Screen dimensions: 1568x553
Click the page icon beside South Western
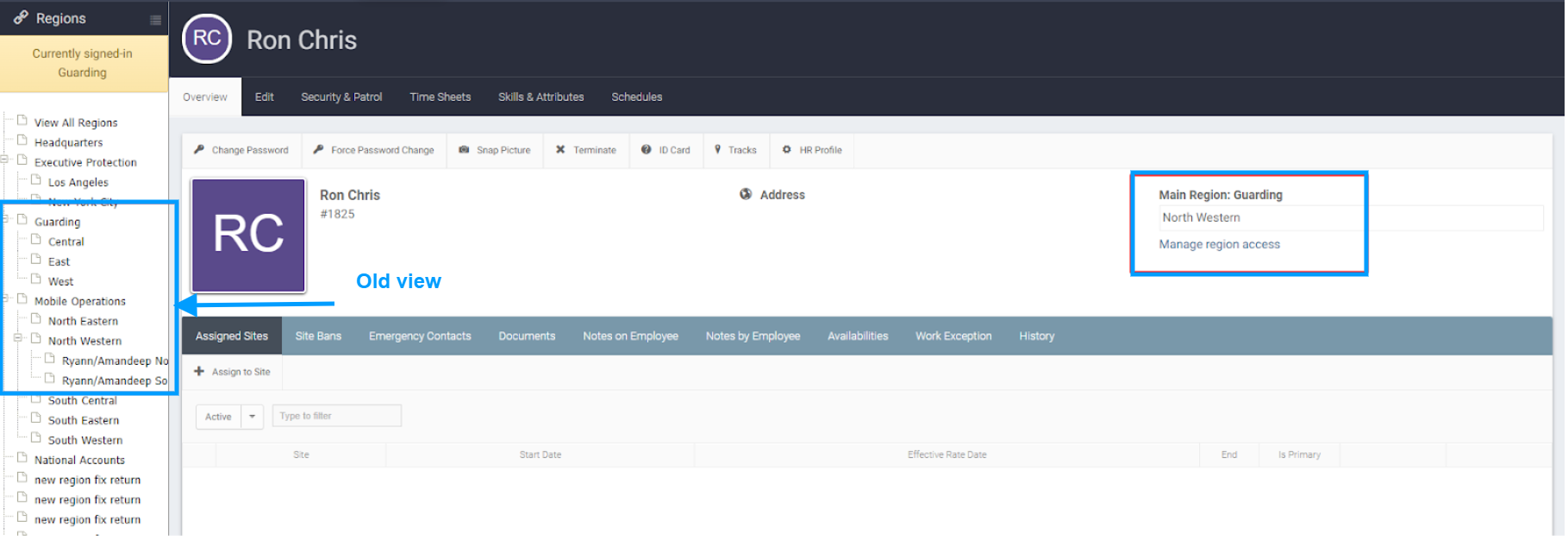tap(36, 438)
